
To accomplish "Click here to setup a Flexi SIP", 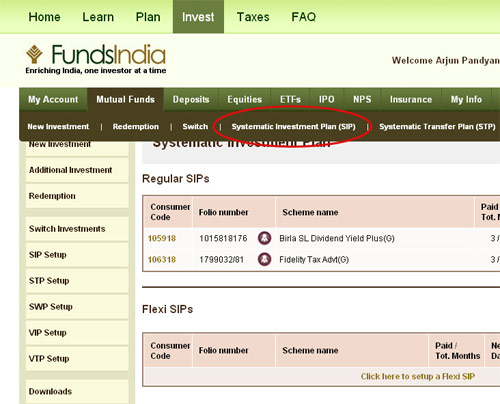I will click(418, 376).
